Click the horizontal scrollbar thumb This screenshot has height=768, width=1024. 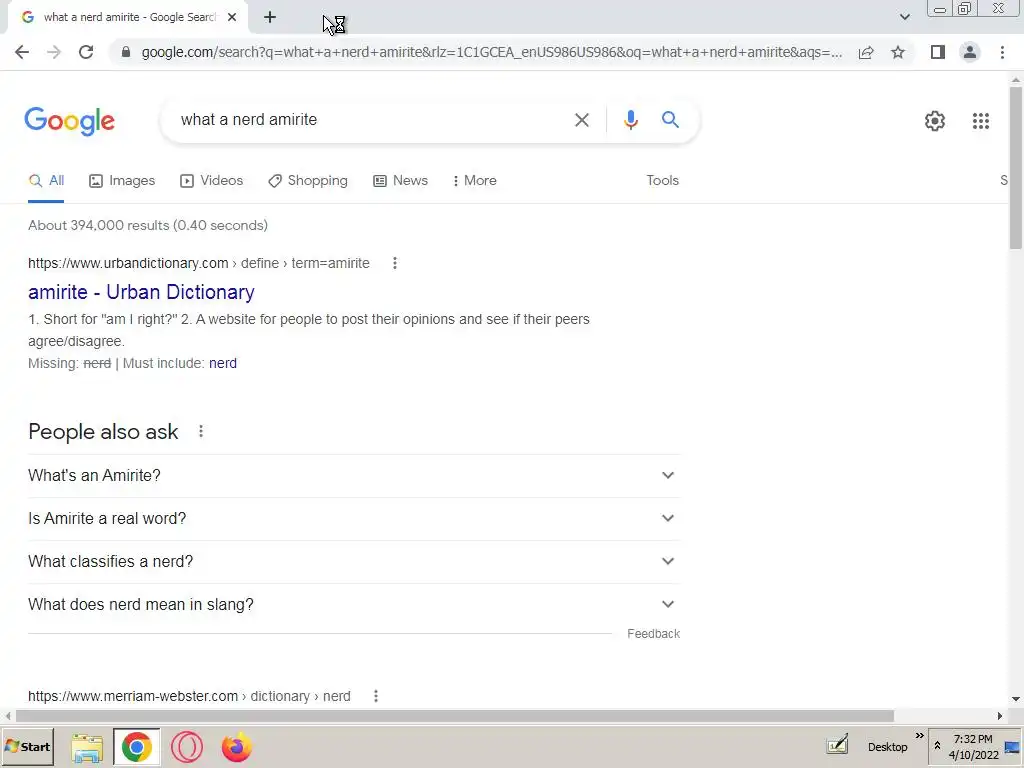point(455,716)
